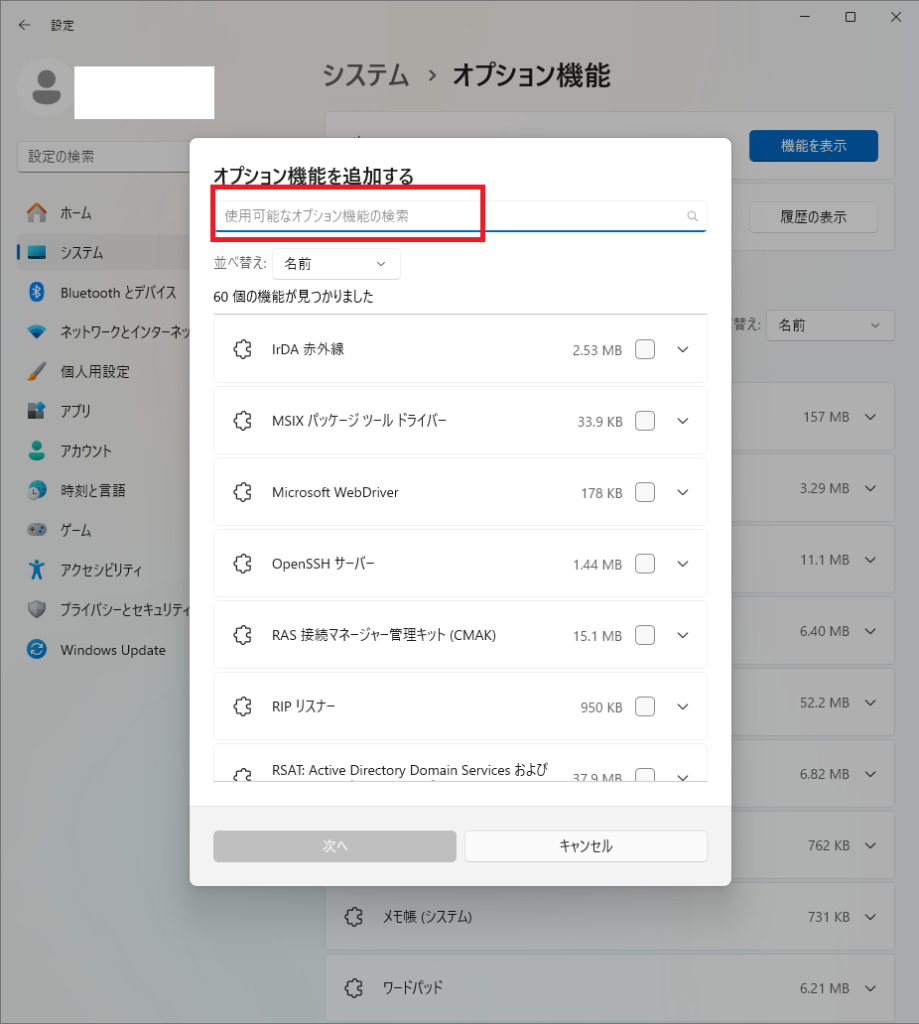Screen dimensions: 919x1024
Task: Click the ワードパッド feature icon
Action: [x=354, y=988]
